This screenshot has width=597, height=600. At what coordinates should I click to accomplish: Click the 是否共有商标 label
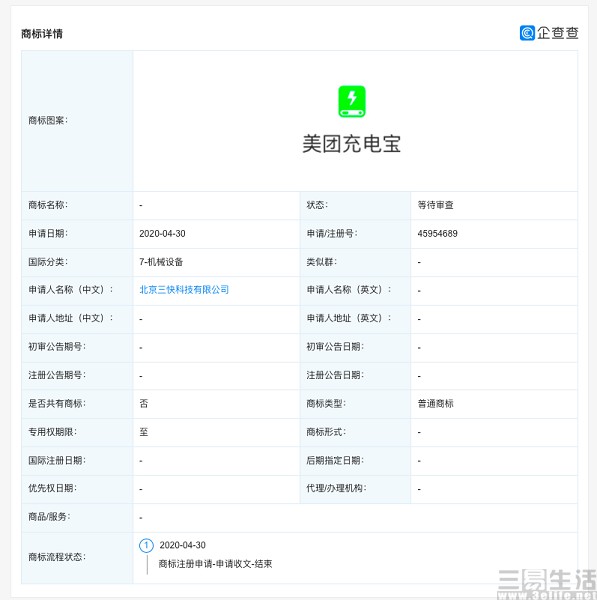[57, 403]
